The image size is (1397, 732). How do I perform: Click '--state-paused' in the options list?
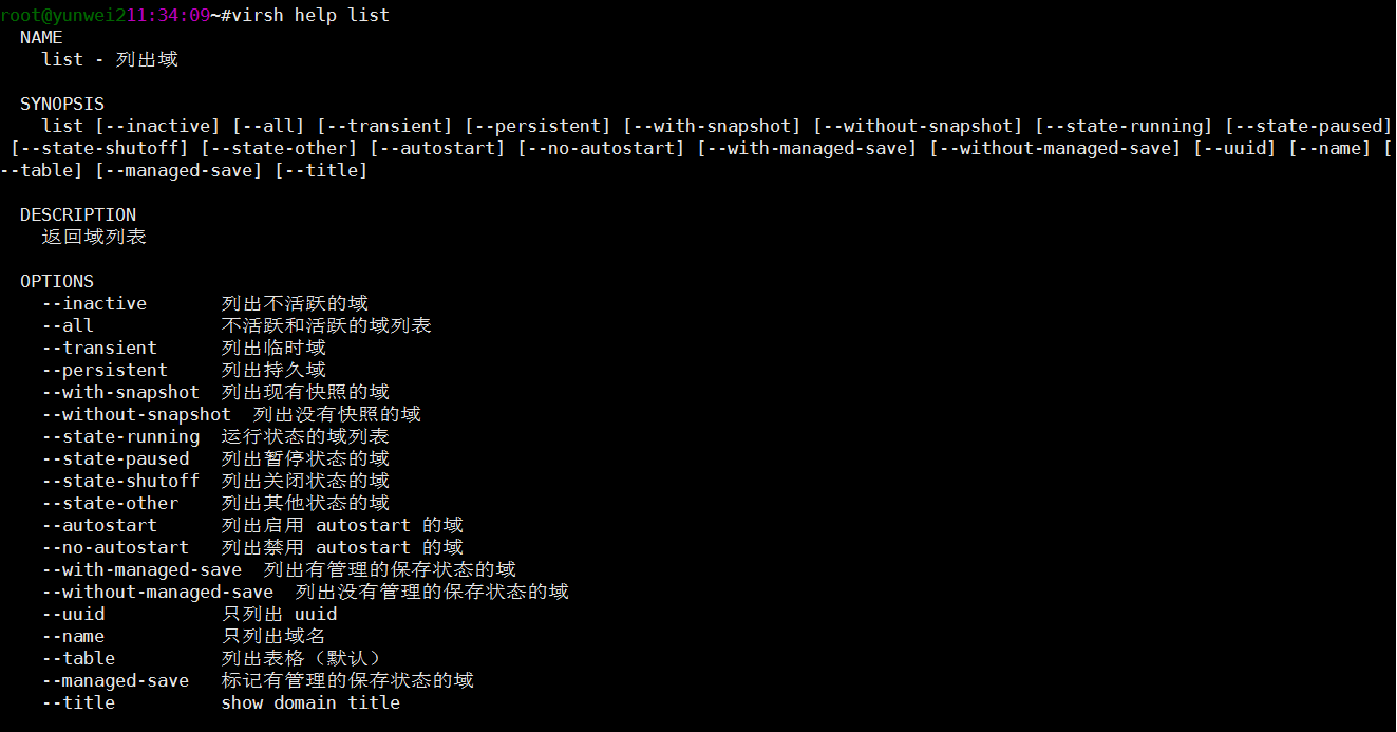click(x=115, y=459)
